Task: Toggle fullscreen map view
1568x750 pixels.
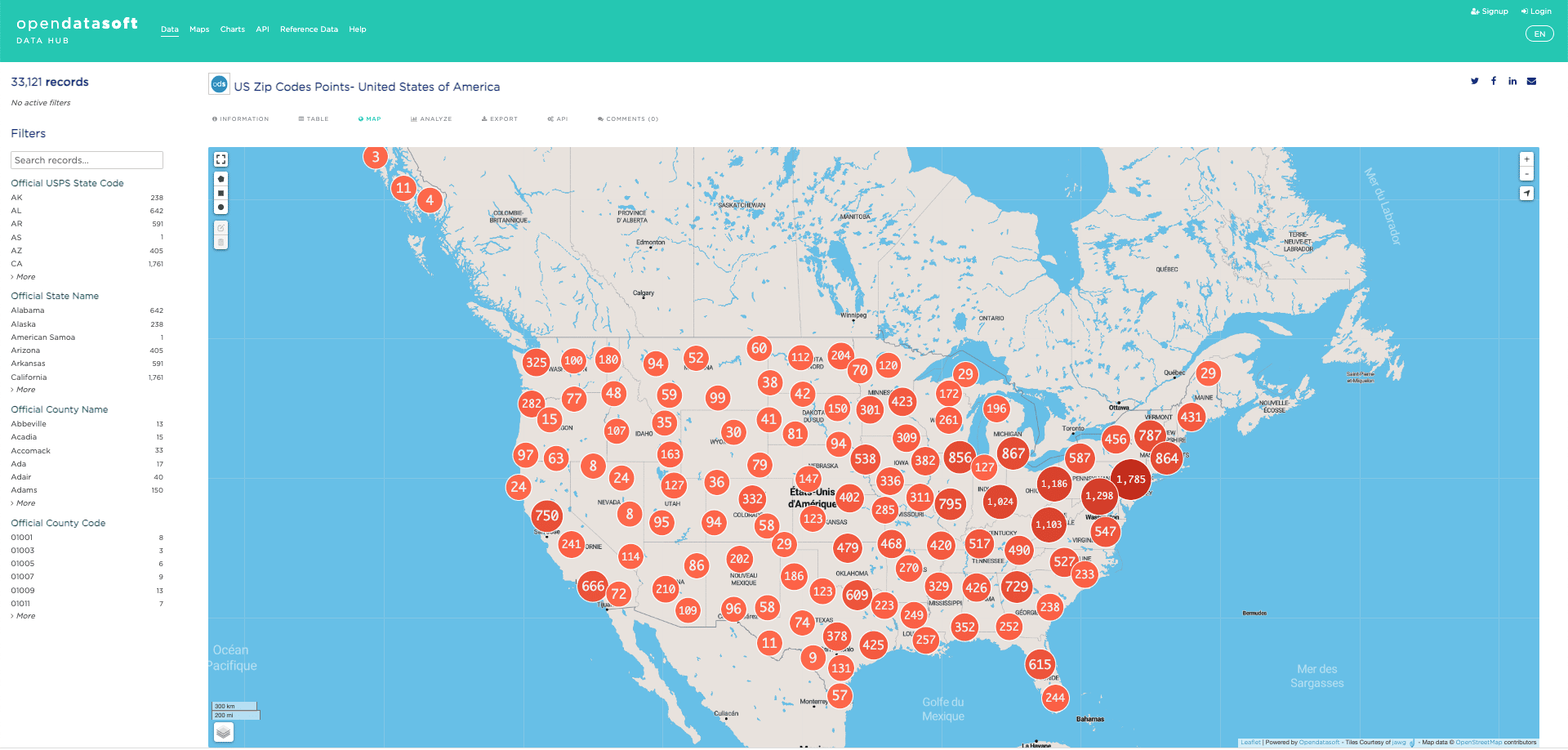Action: pyautogui.click(x=220, y=159)
